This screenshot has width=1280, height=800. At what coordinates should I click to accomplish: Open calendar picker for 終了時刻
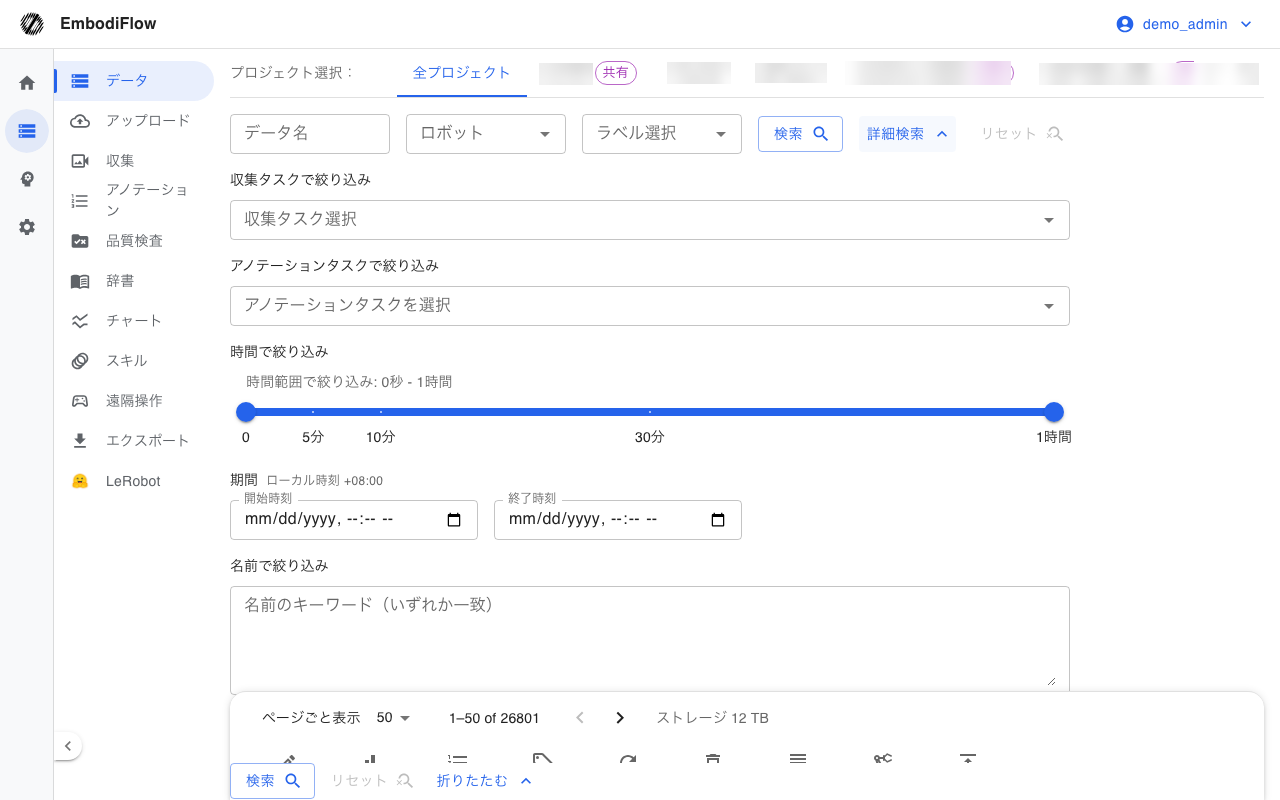point(718,520)
